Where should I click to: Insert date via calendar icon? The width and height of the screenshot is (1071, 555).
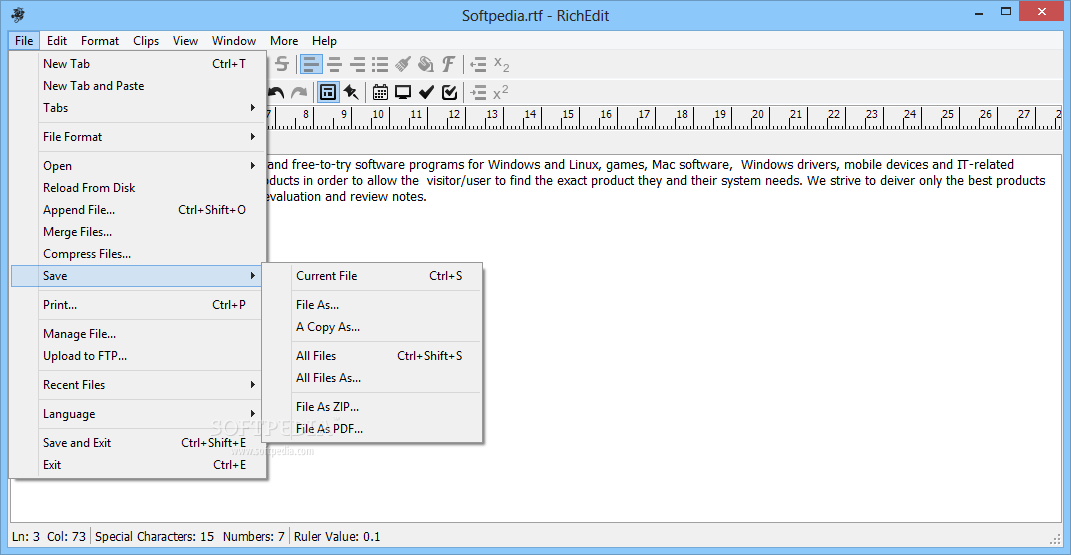pyautogui.click(x=380, y=92)
